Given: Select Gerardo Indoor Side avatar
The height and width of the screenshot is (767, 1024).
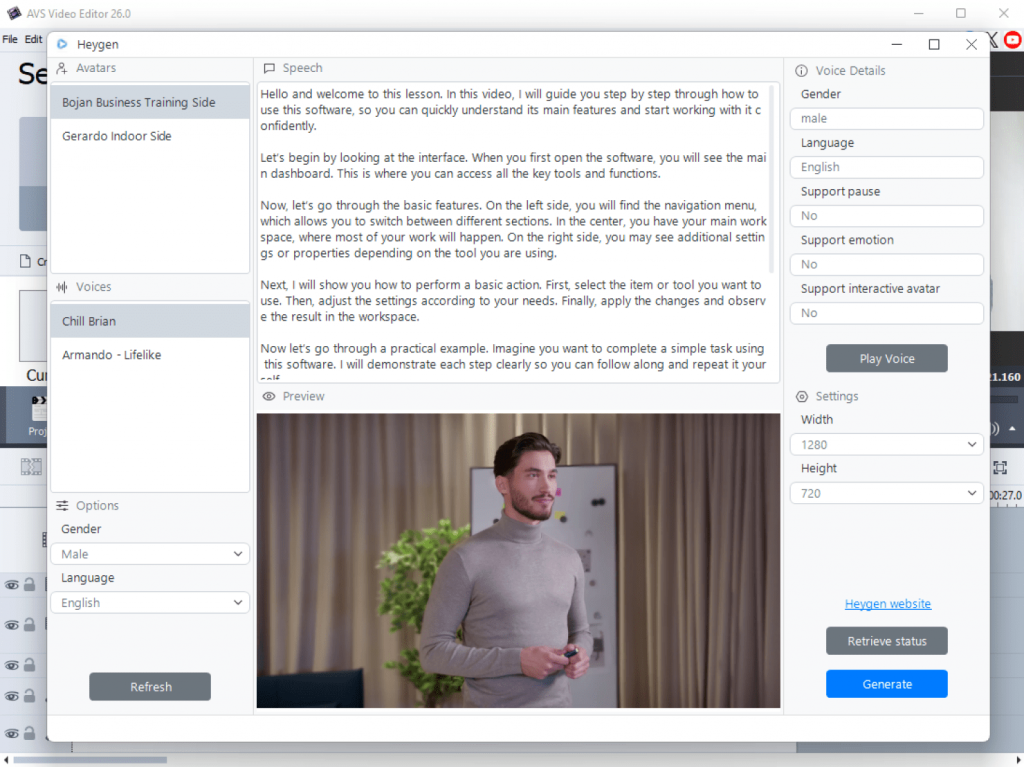Looking at the screenshot, I should [150, 136].
